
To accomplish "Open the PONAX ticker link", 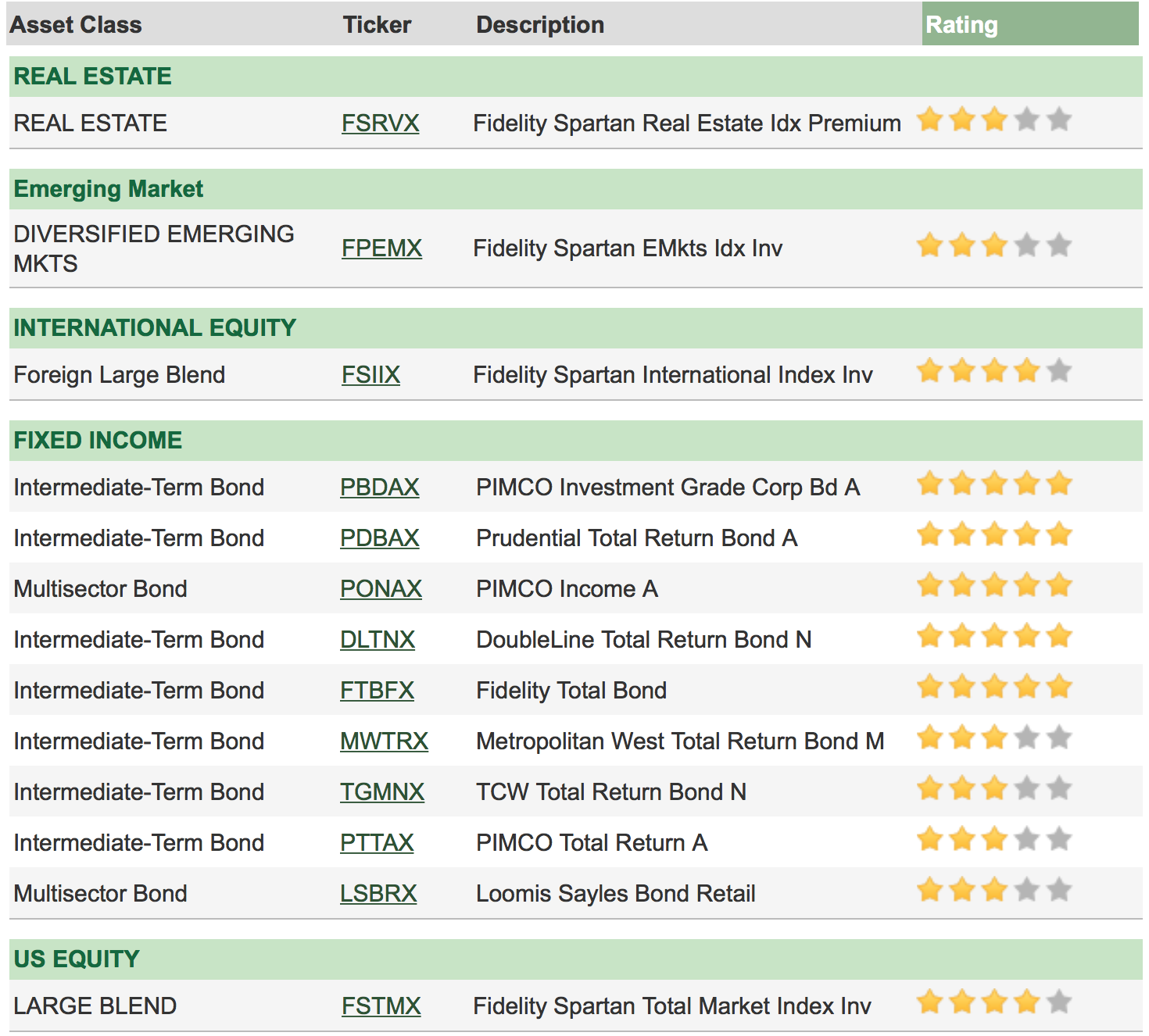I will coord(381,589).
